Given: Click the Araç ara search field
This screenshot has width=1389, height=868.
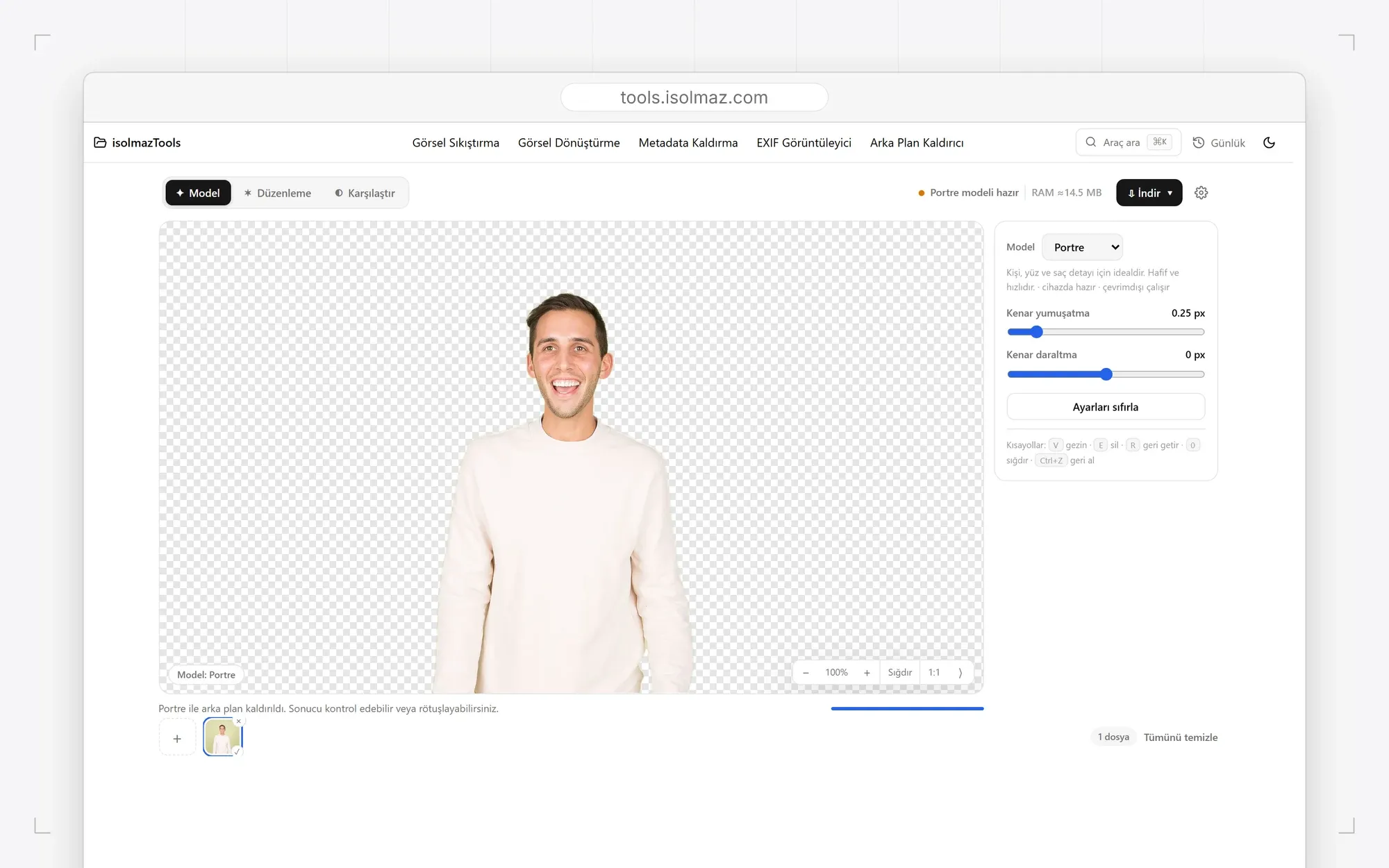Looking at the screenshot, I should [x=1128, y=142].
